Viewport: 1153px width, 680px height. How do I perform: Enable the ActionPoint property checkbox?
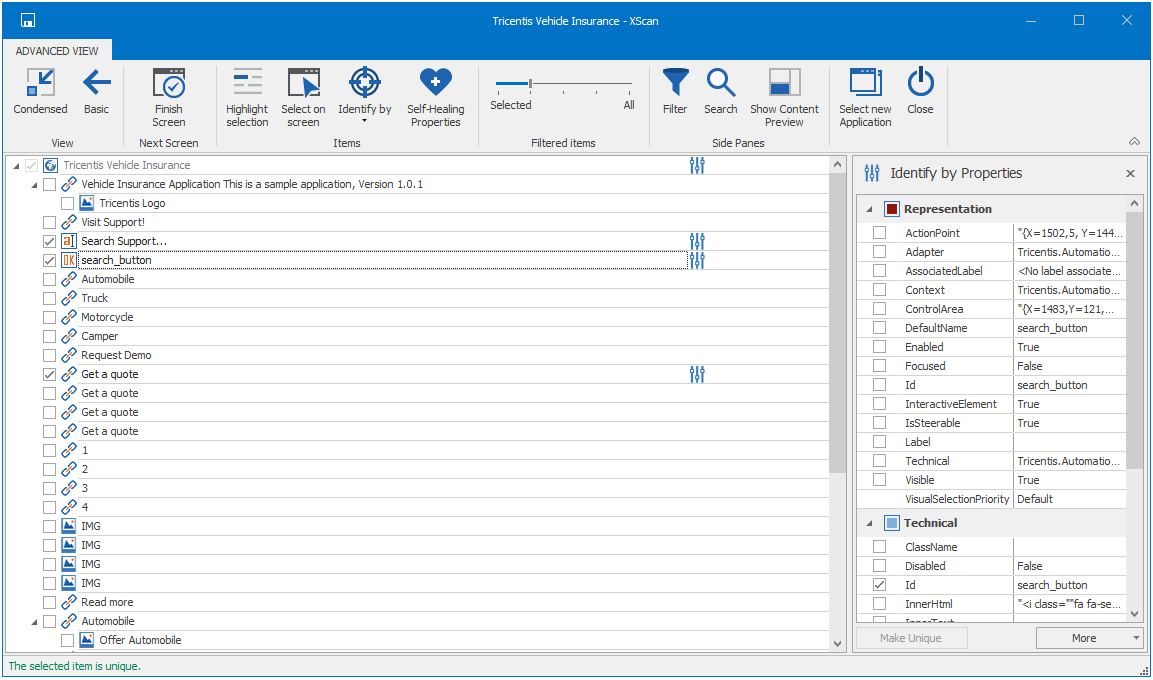coord(879,233)
